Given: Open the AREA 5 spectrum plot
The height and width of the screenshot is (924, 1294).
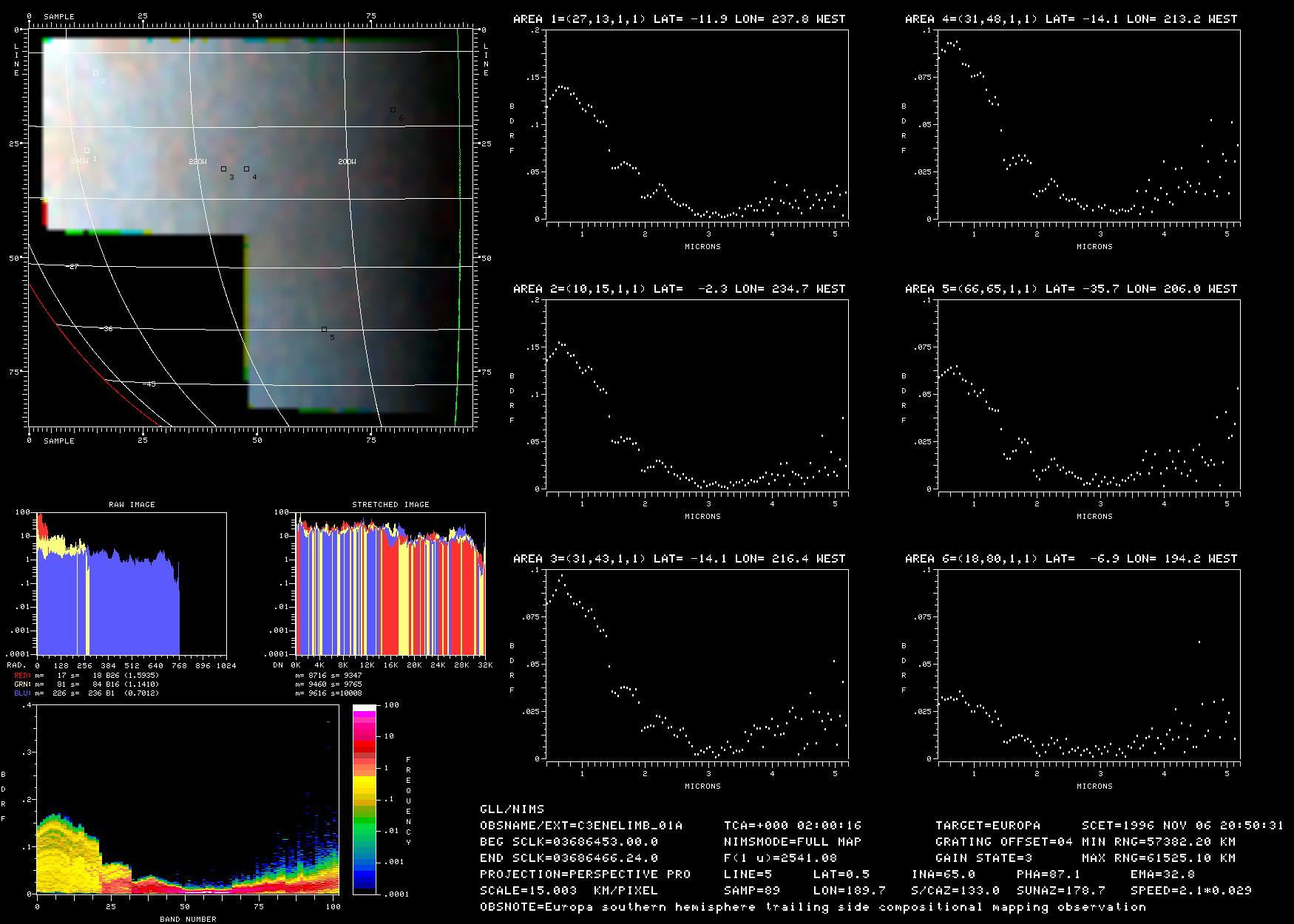Looking at the screenshot, I should 1088,395.
